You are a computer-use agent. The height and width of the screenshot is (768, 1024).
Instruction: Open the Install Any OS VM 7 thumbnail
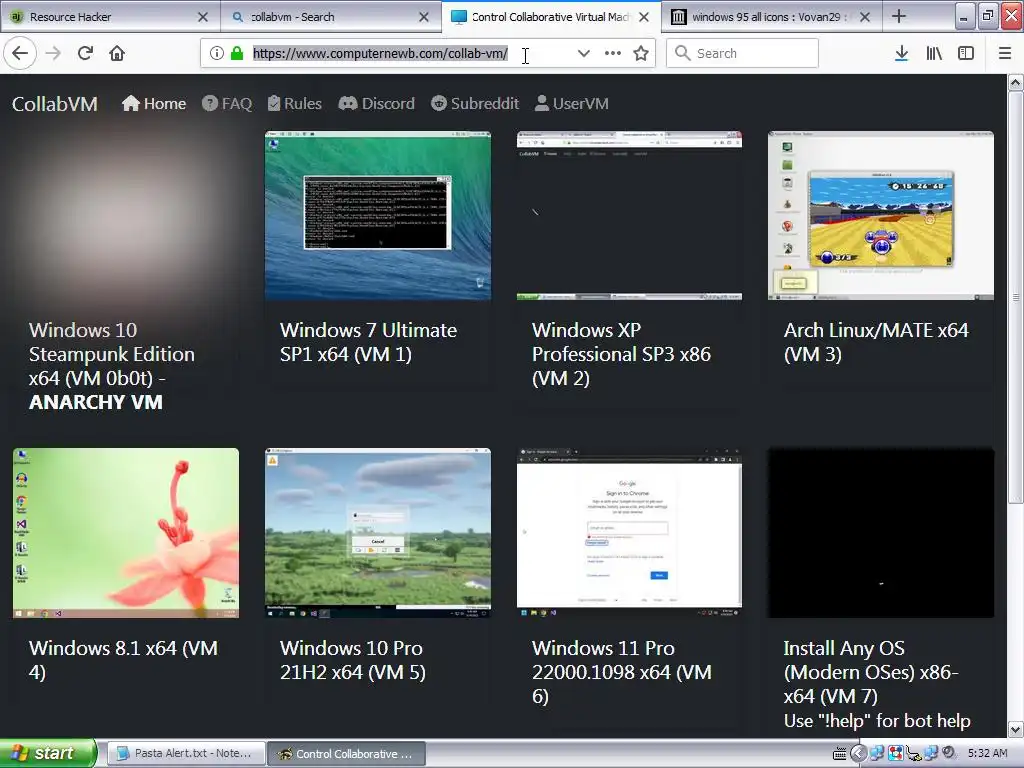point(881,533)
